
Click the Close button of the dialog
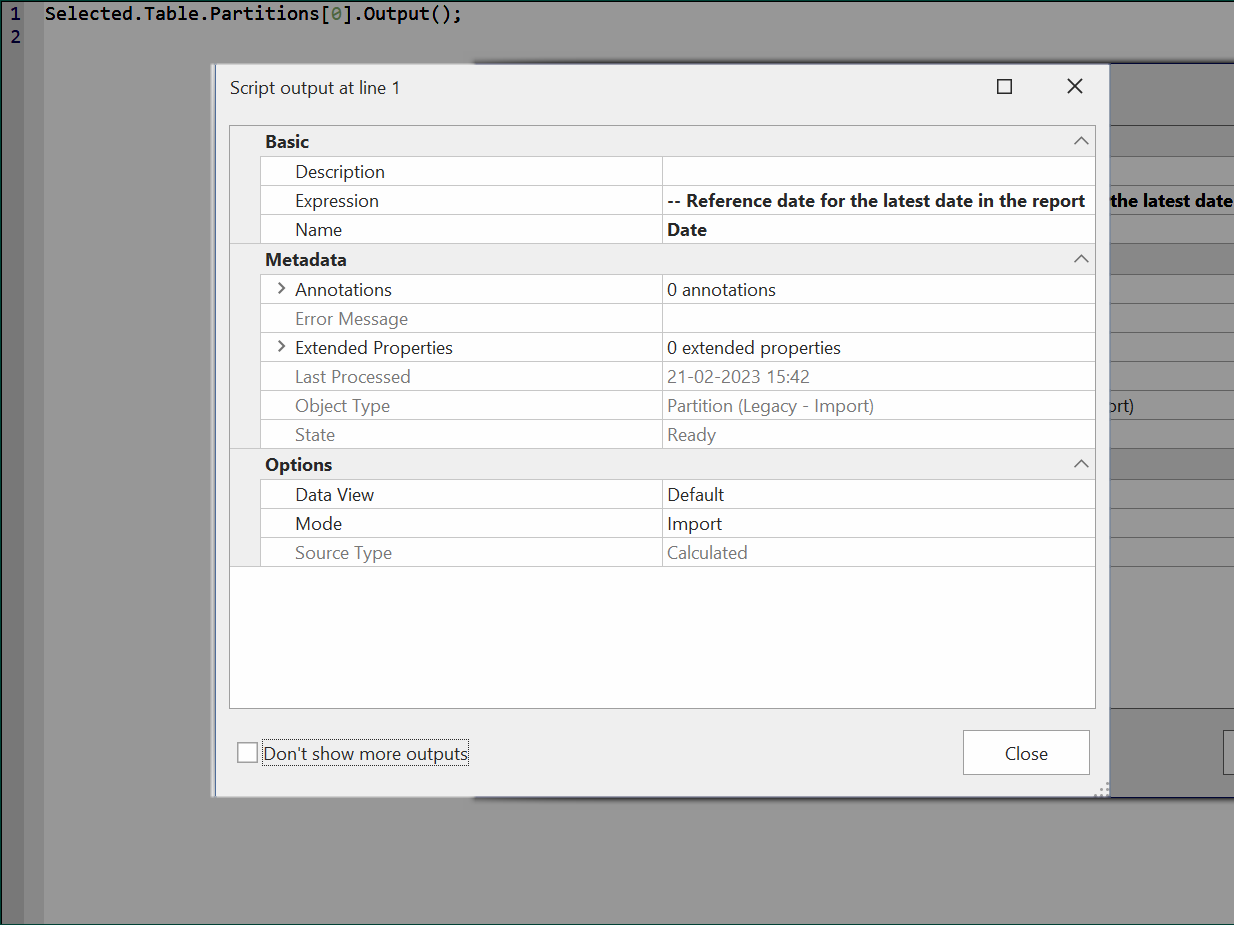coord(1026,752)
